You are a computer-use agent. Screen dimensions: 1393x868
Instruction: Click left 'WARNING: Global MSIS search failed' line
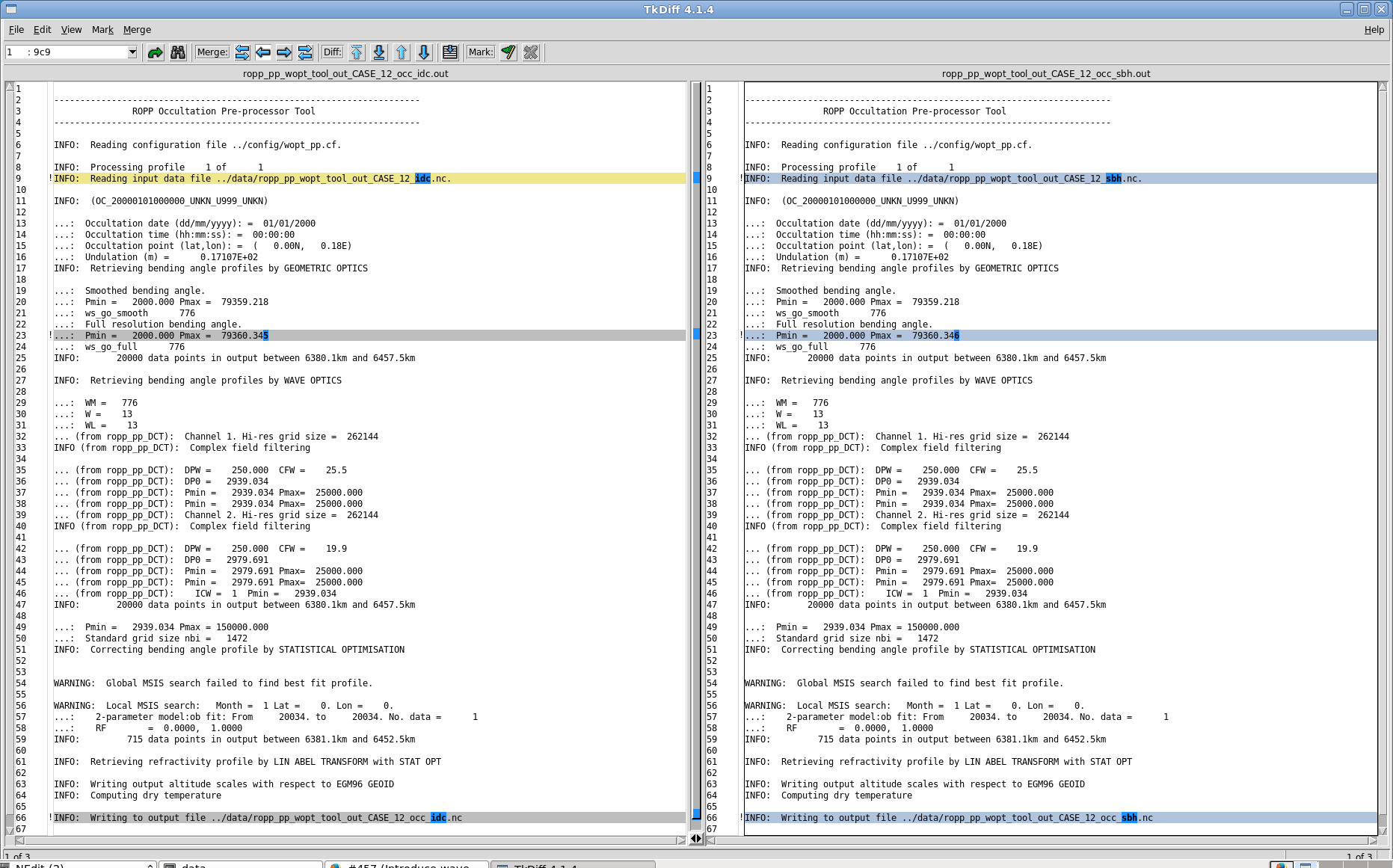click(x=213, y=683)
